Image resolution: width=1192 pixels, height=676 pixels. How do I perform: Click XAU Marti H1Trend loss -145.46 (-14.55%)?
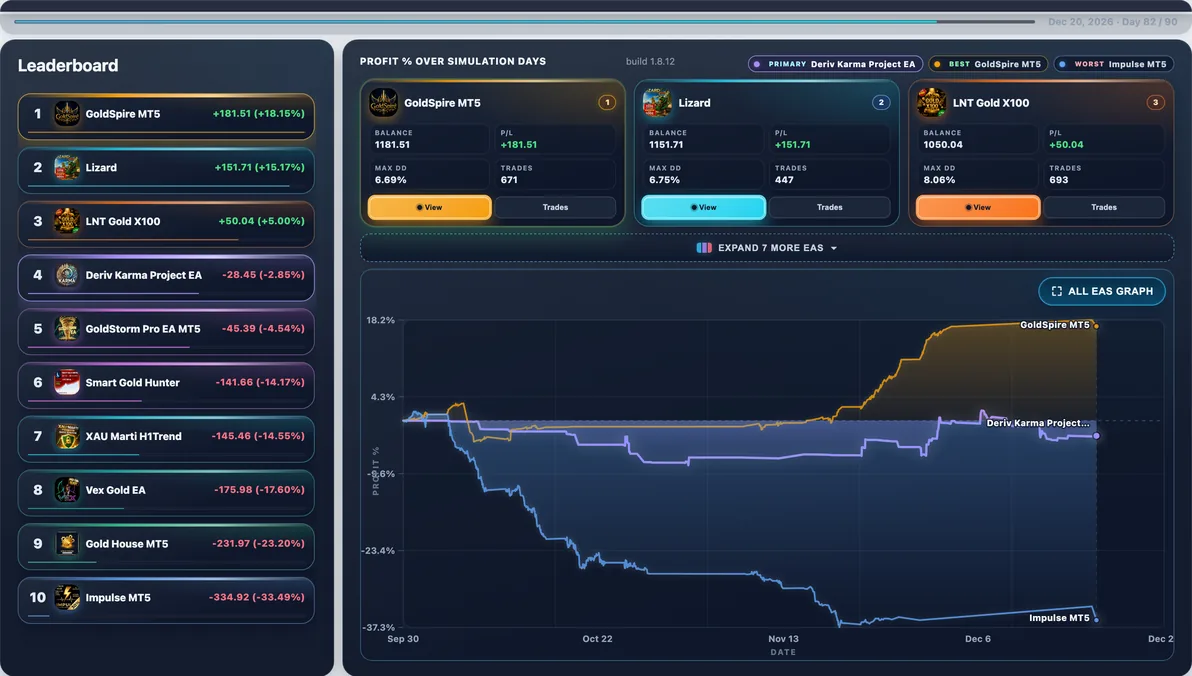[259, 436]
